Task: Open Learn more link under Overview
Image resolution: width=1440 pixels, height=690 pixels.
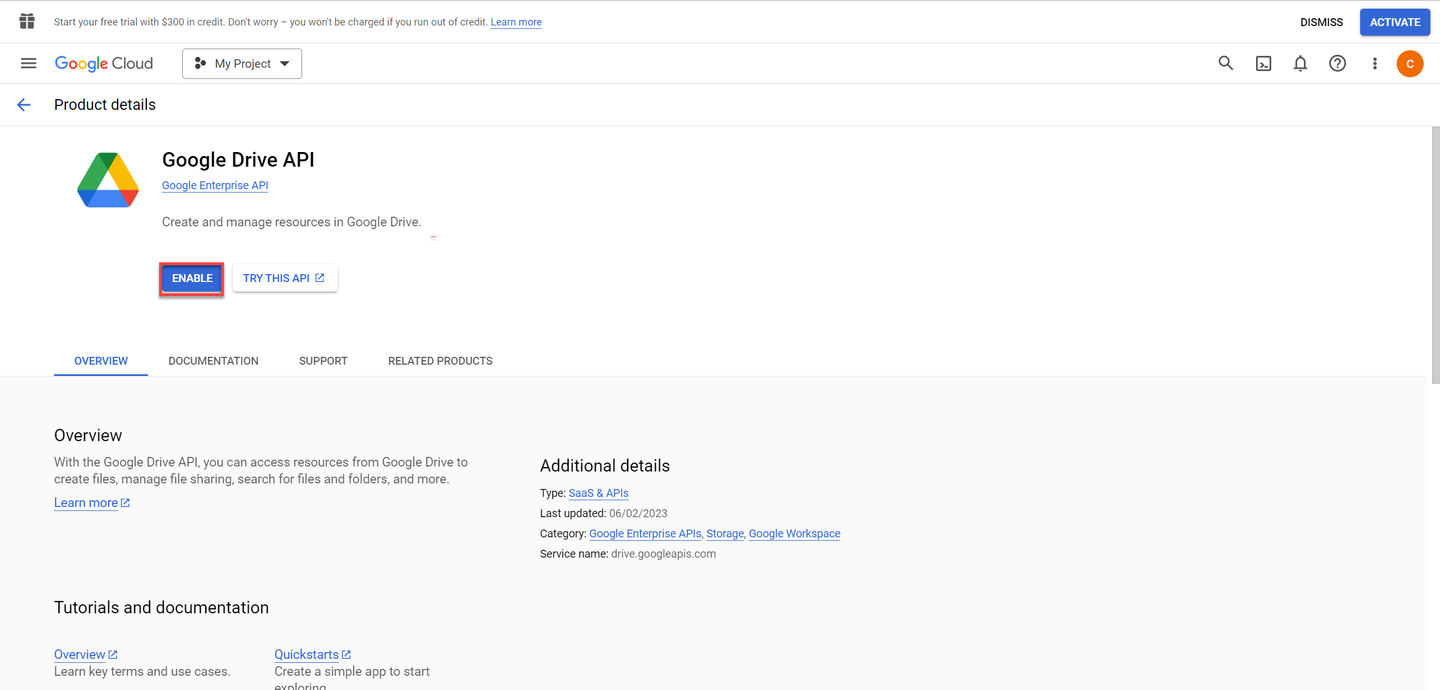Action: [x=92, y=503]
